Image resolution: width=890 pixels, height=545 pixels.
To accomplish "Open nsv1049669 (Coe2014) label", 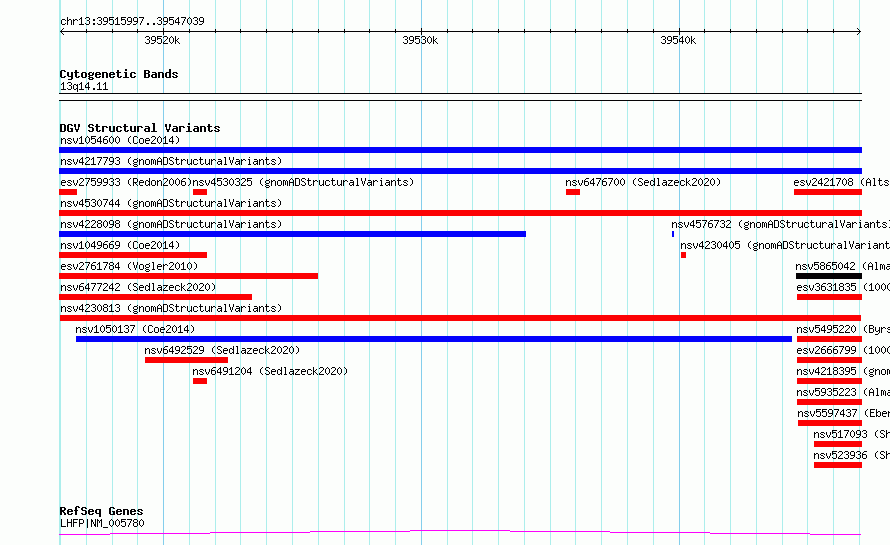I will (120, 245).
